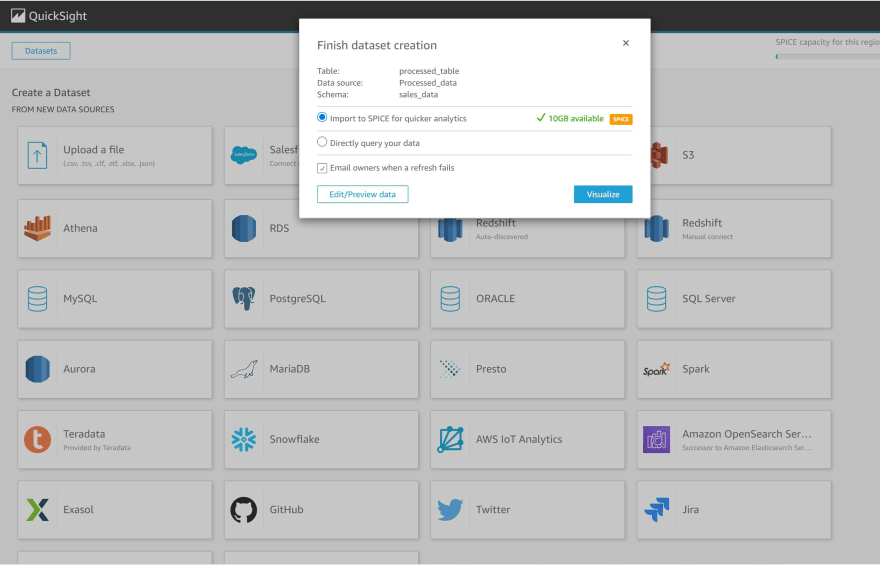Select the Snowflake card label
The height and width of the screenshot is (565, 880).
295,439
